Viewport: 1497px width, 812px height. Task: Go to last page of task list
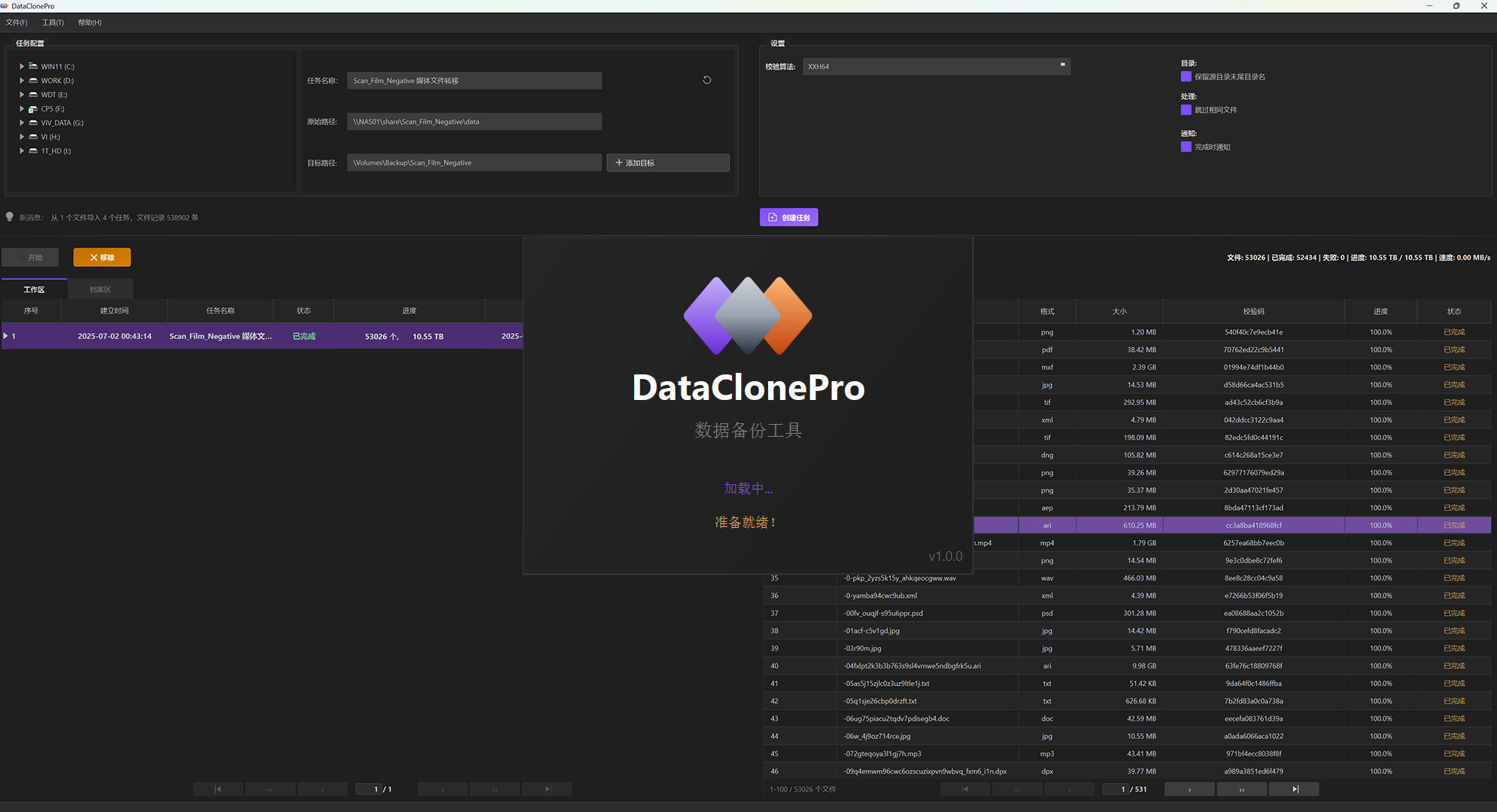(548, 789)
